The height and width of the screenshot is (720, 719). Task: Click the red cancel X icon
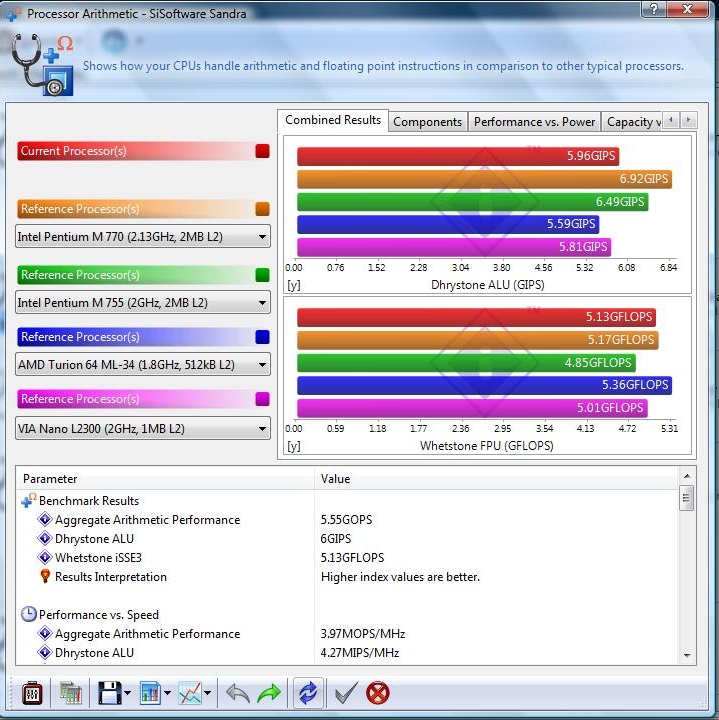pyautogui.click(x=378, y=693)
